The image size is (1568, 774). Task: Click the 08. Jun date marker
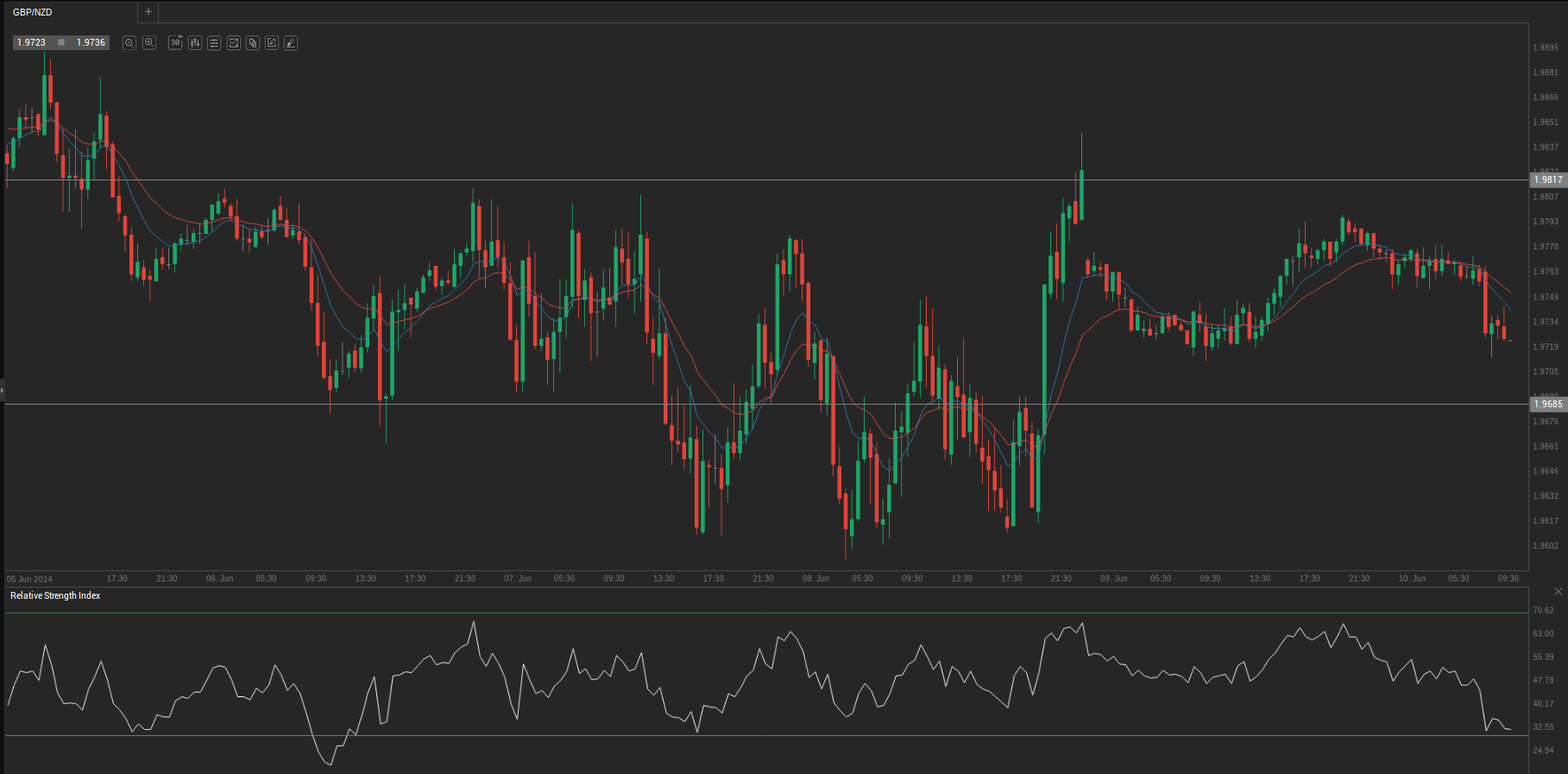(815, 578)
